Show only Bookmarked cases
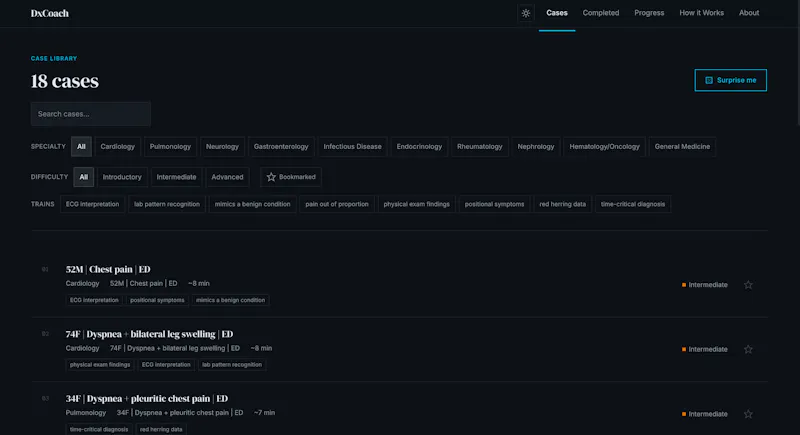Viewport: 800px width, 435px height. (291, 177)
